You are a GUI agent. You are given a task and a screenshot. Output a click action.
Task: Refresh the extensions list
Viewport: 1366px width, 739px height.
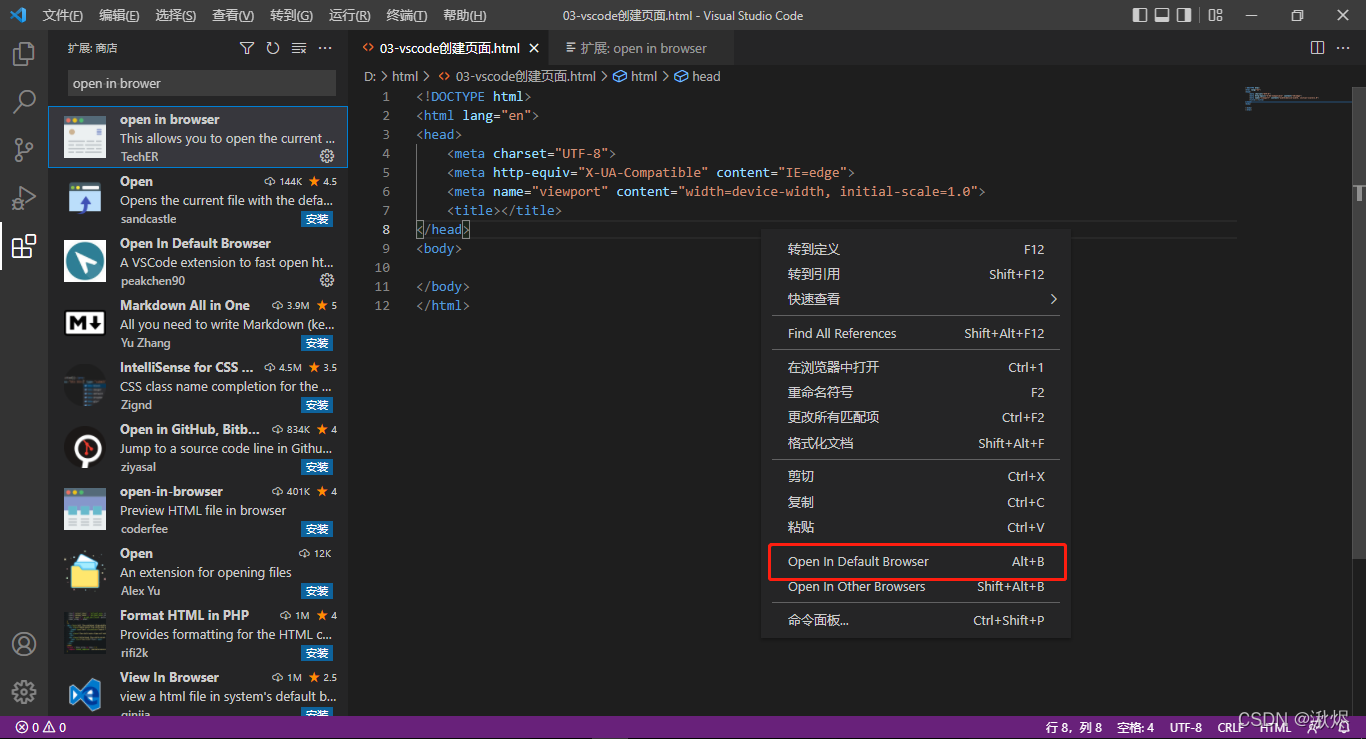pyautogui.click(x=272, y=47)
